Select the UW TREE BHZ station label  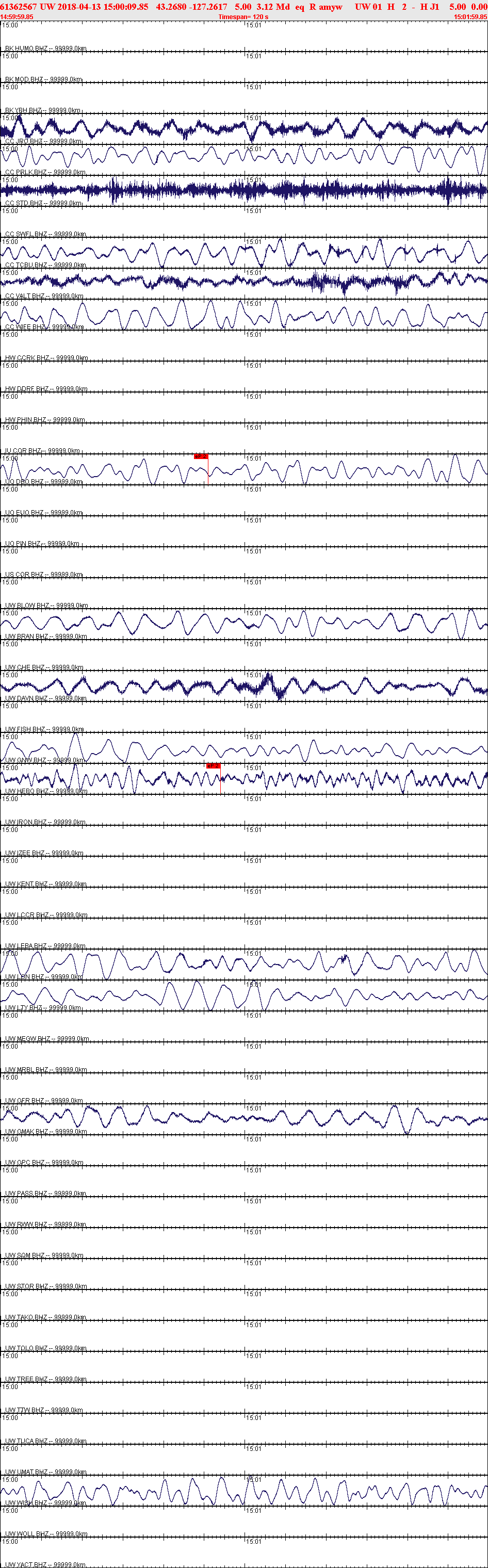pyautogui.click(x=45, y=1379)
